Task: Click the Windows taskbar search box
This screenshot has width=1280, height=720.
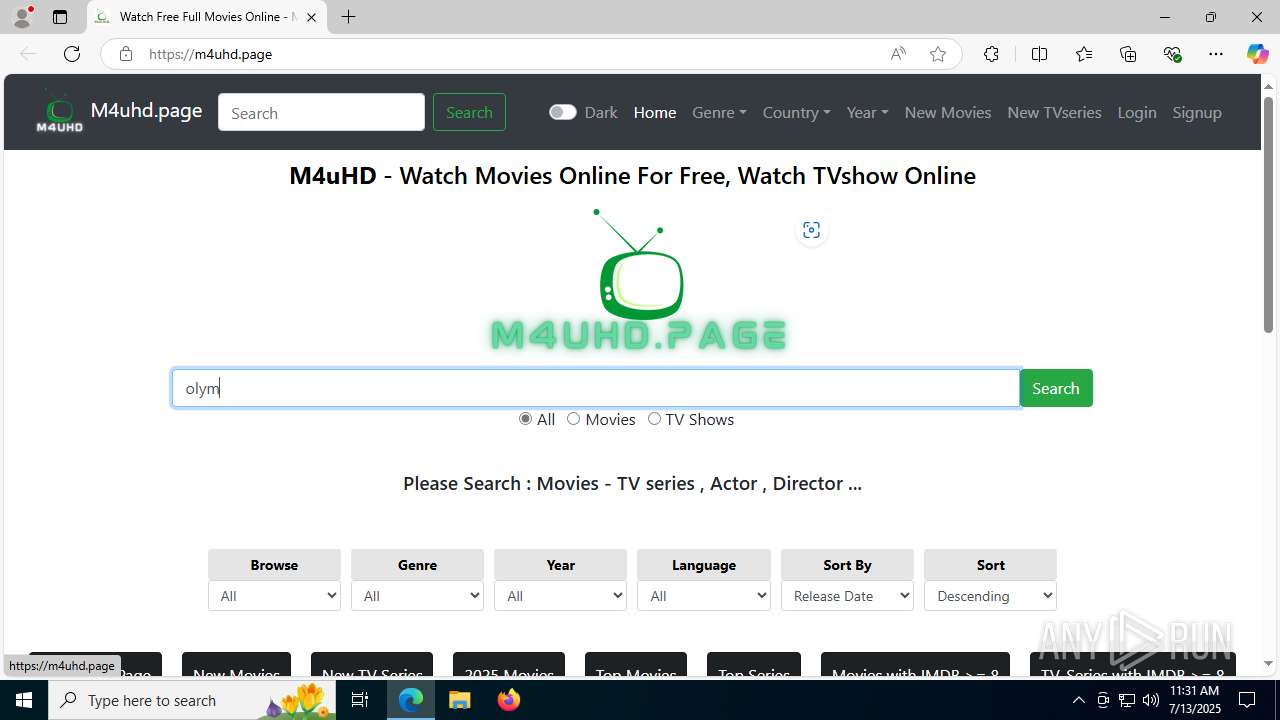Action: 190,700
